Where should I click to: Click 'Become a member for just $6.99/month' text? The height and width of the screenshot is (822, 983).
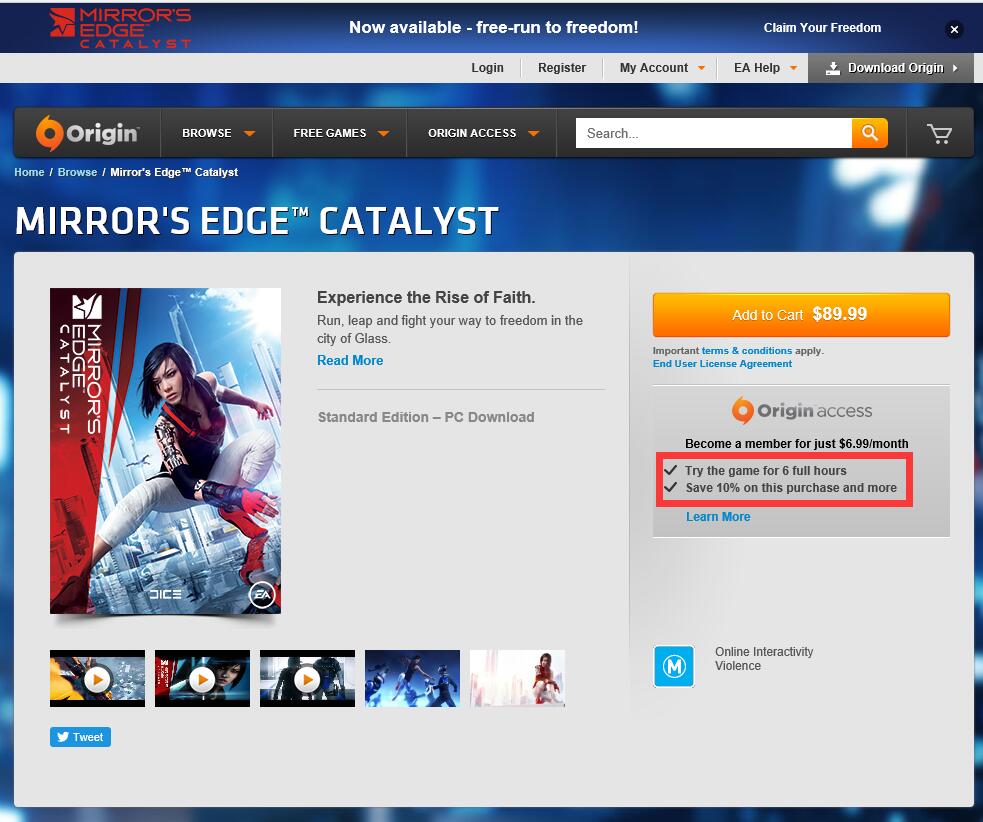[796, 443]
